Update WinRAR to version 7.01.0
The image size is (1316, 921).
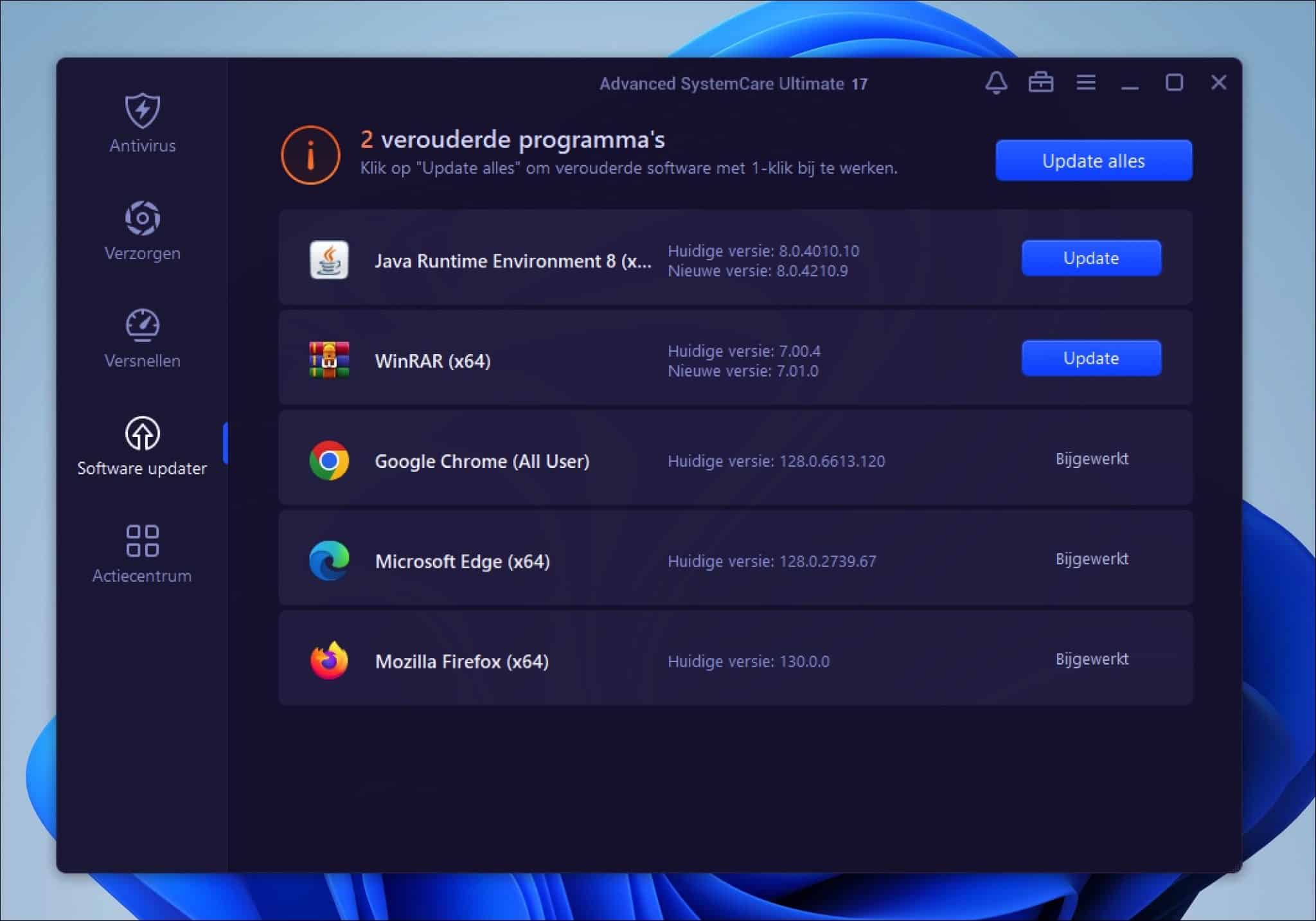pos(1090,358)
